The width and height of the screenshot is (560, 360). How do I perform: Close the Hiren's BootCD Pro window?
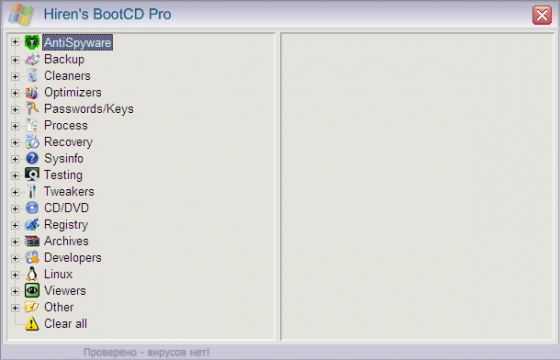[542, 15]
